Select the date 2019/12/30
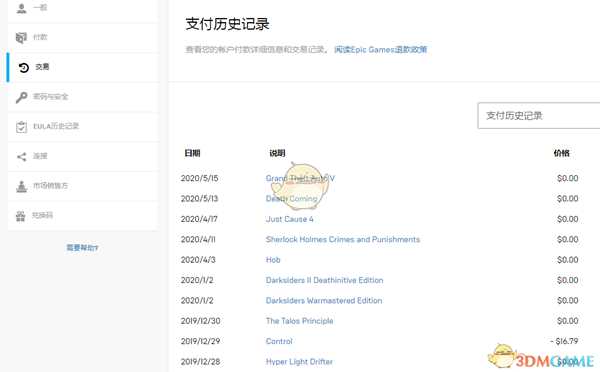 (201, 321)
